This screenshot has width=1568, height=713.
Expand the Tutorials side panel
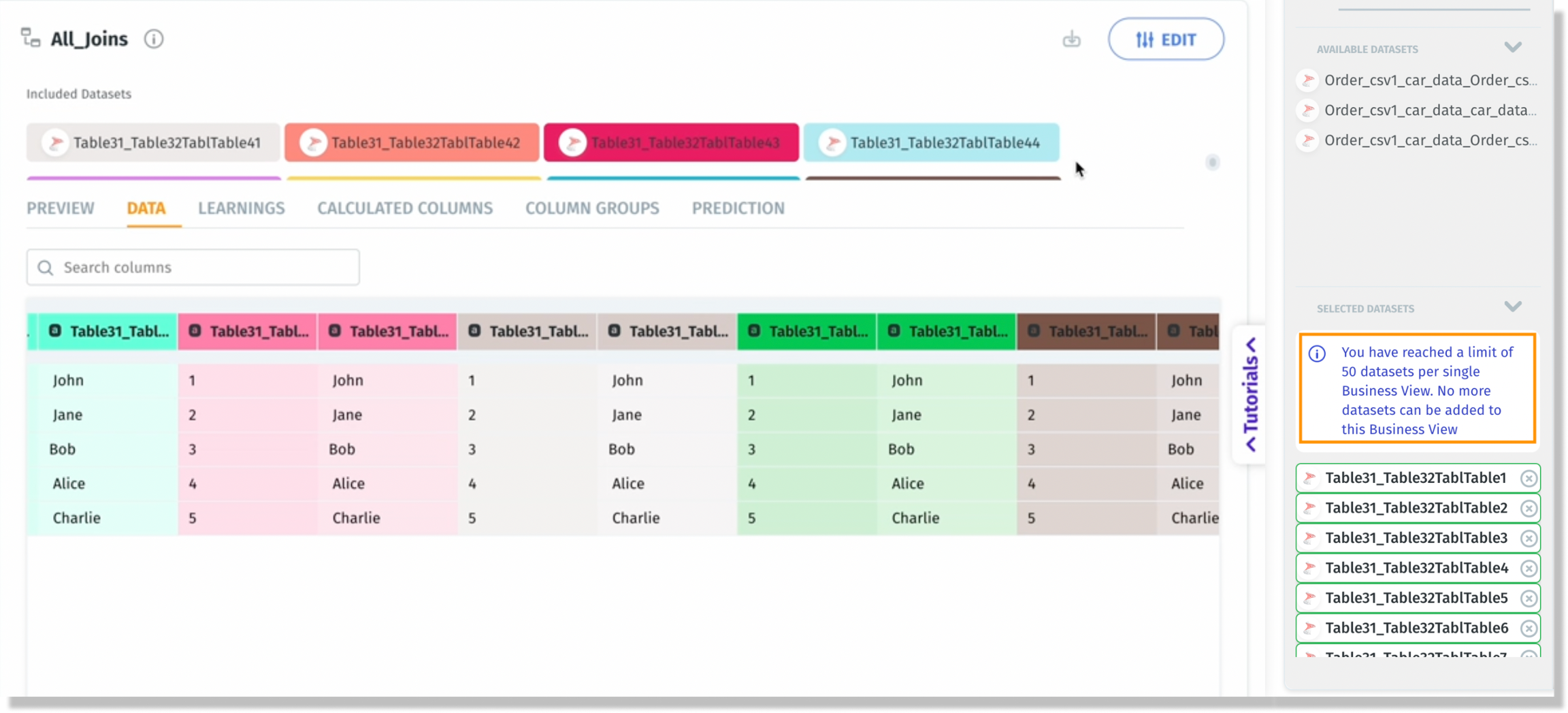(1250, 395)
